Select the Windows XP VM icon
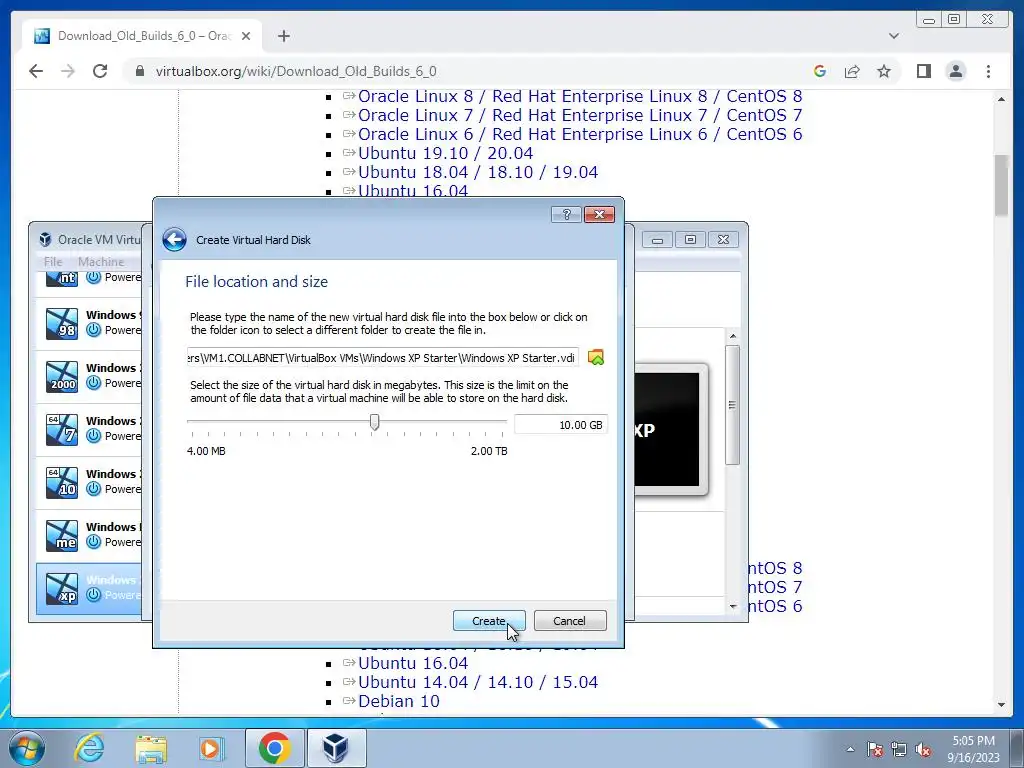This screenshot has height=768, width=1024. [x=62, y=588]
